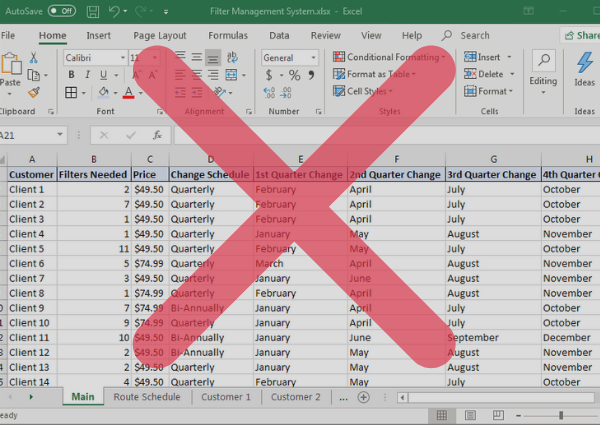Click the Name Box showing A21
600x425 pixels.
[x=30, y=135]
